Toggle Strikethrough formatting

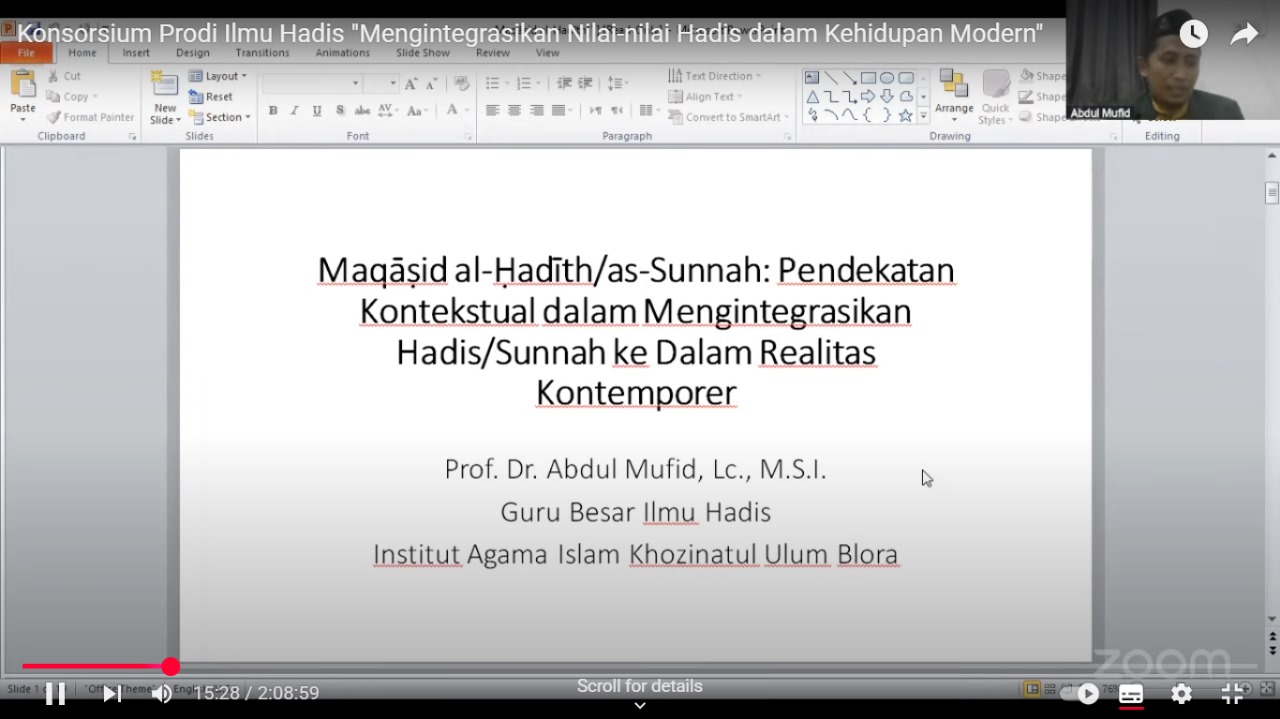[362, 111]
